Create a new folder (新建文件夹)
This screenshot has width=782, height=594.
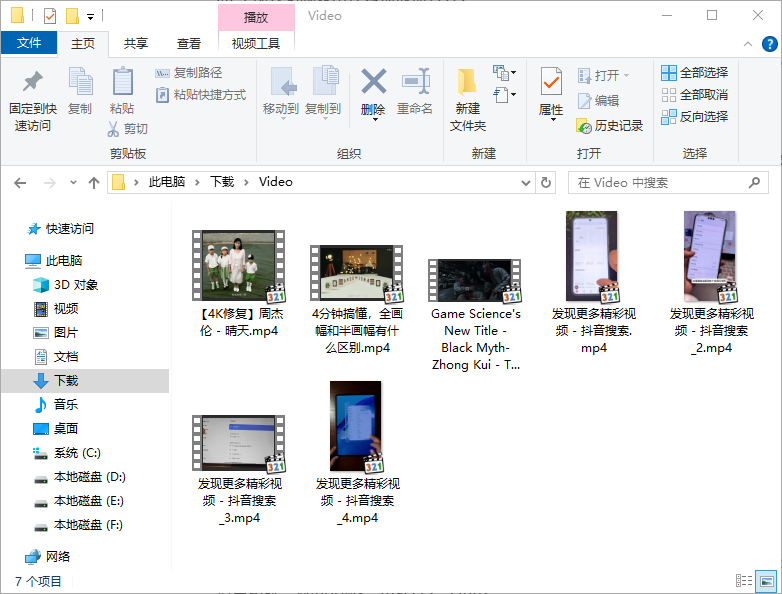(x=468, y=100)
